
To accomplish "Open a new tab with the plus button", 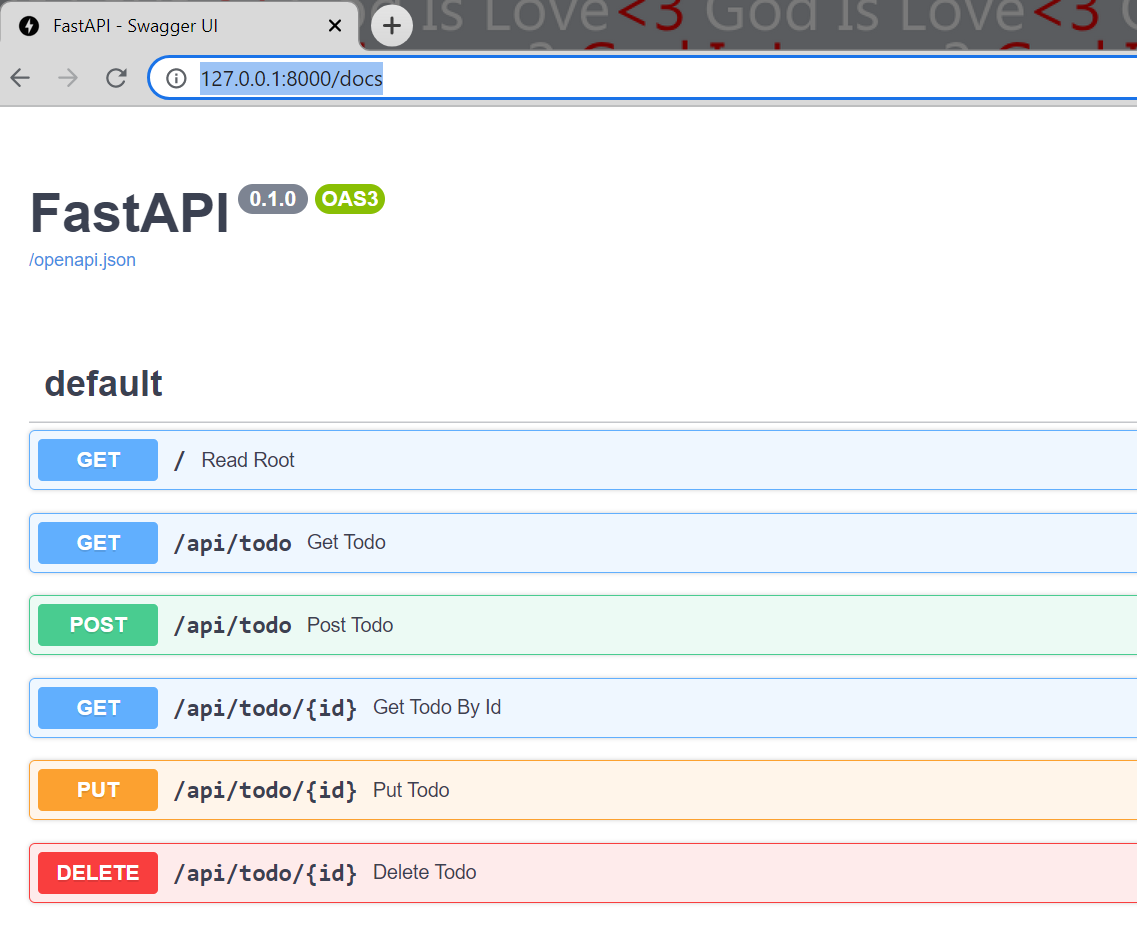I will click(x=392, y=26).
